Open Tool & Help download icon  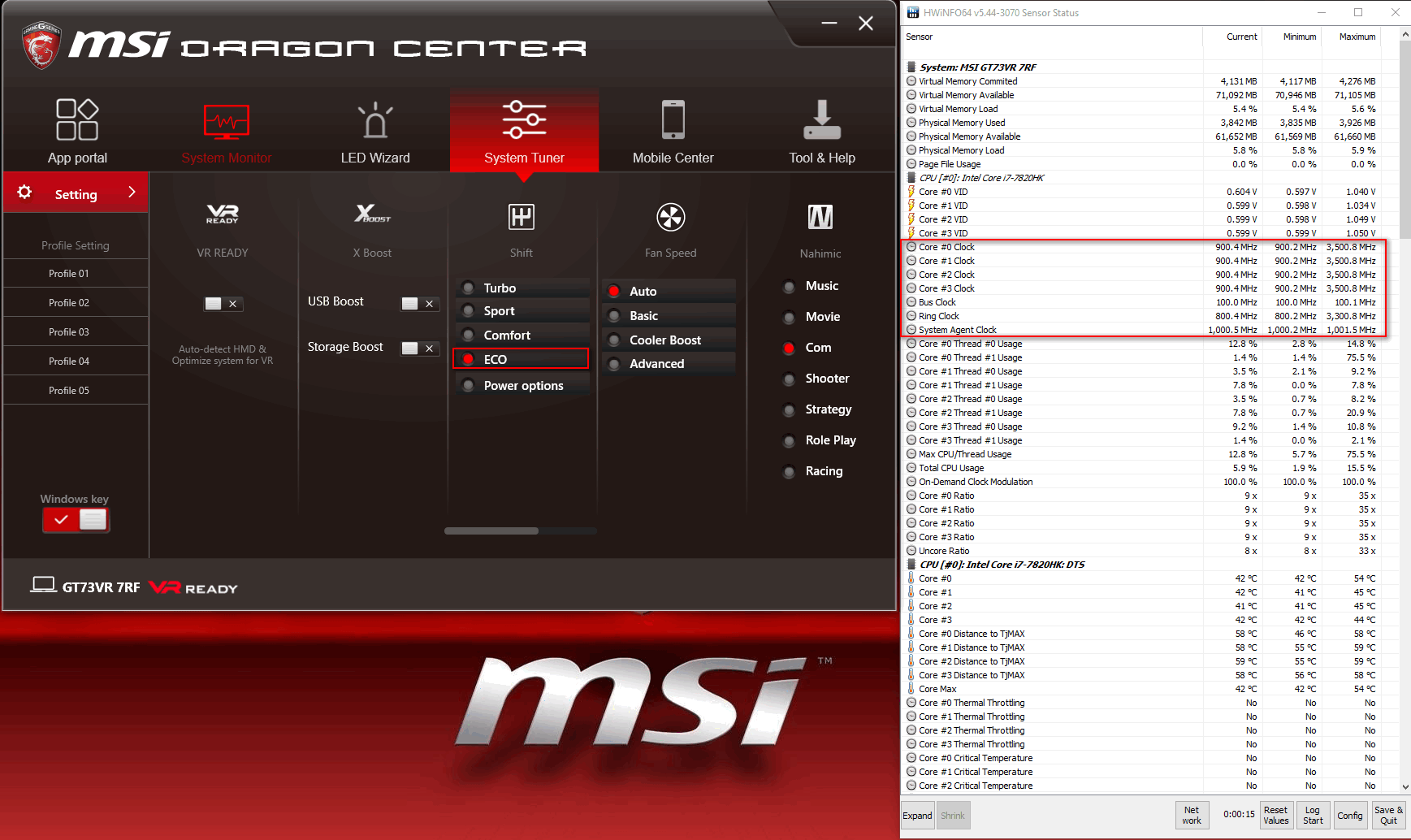pos(821,120)
